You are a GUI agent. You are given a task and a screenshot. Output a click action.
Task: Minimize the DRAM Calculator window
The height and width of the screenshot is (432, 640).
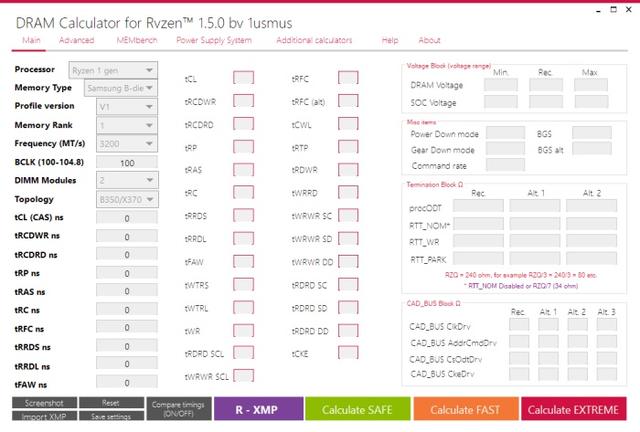coord(598,10)
